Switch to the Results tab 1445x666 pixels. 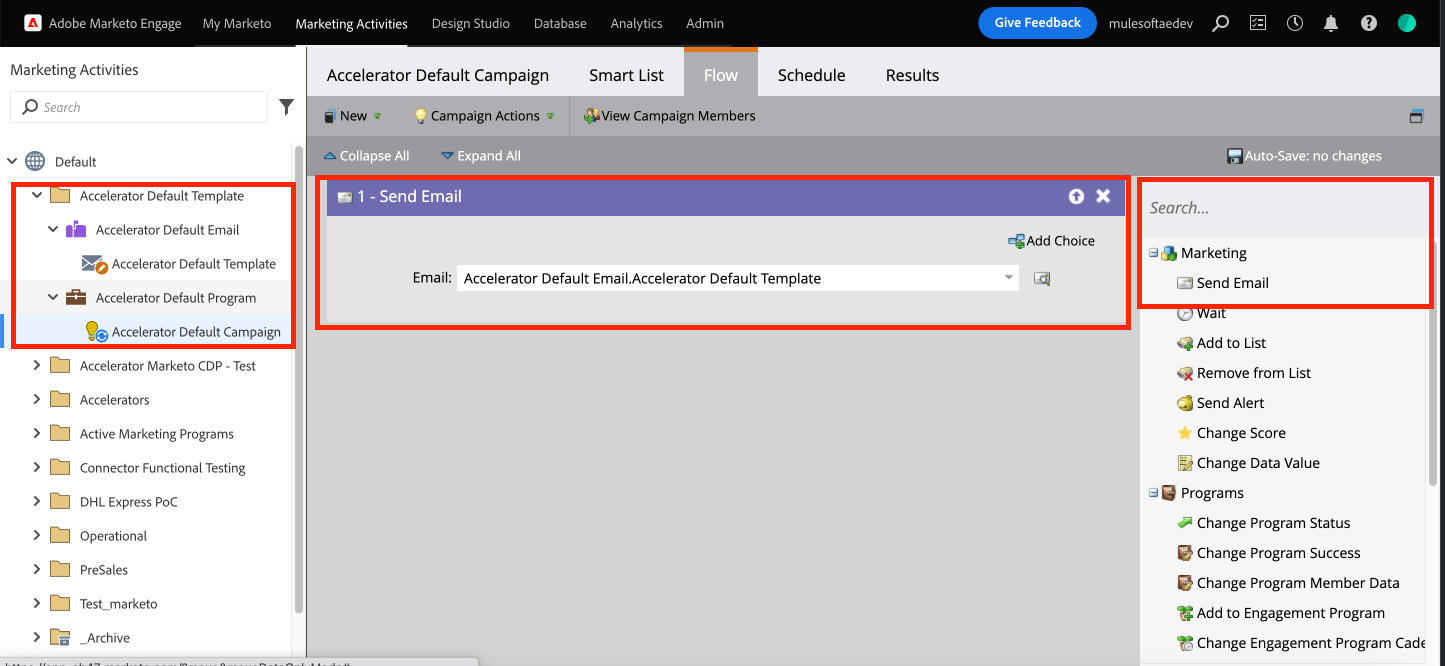pos(912,75)
